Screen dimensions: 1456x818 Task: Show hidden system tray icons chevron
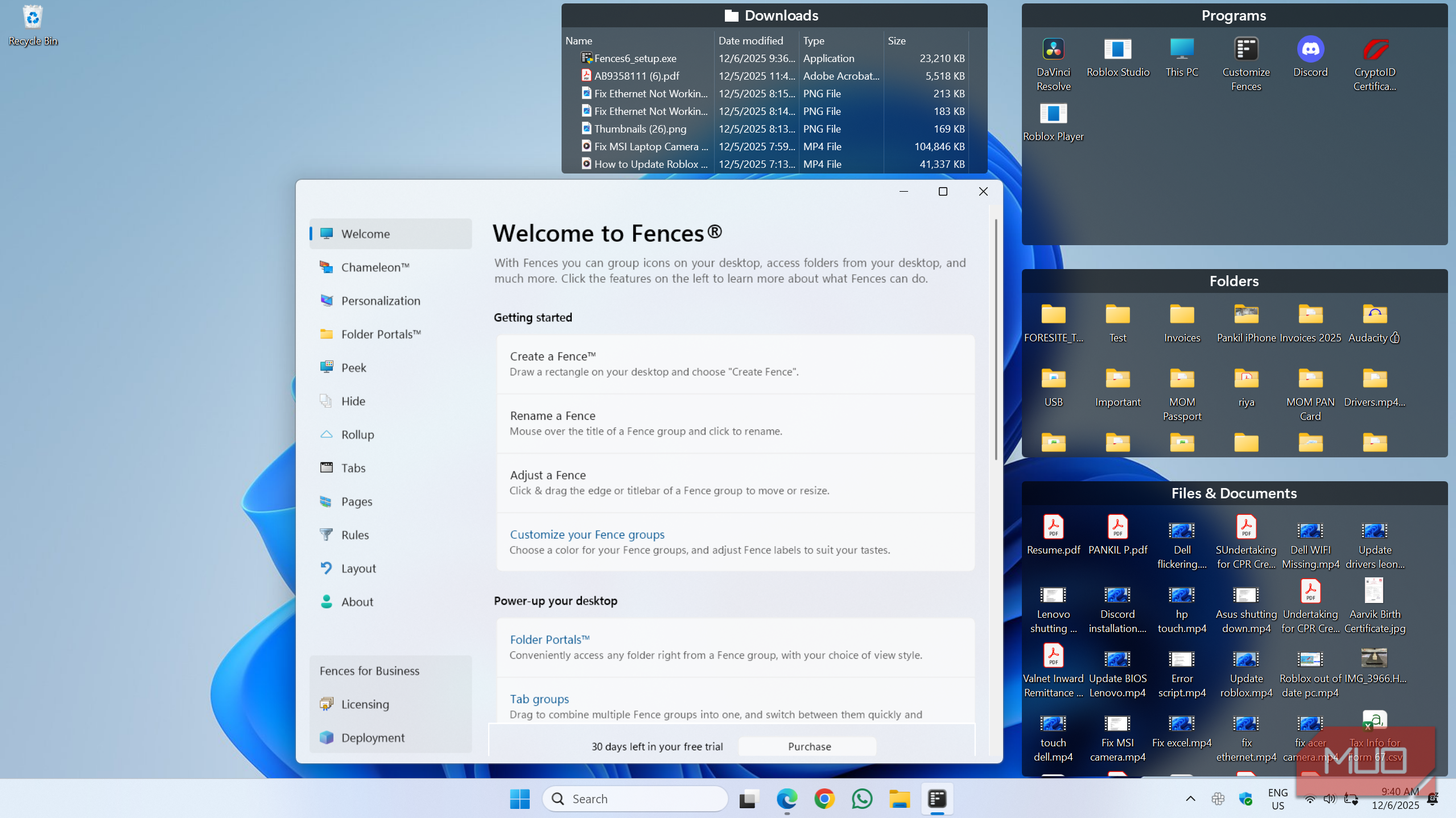pyautogui.click(x=1190, y=799)
